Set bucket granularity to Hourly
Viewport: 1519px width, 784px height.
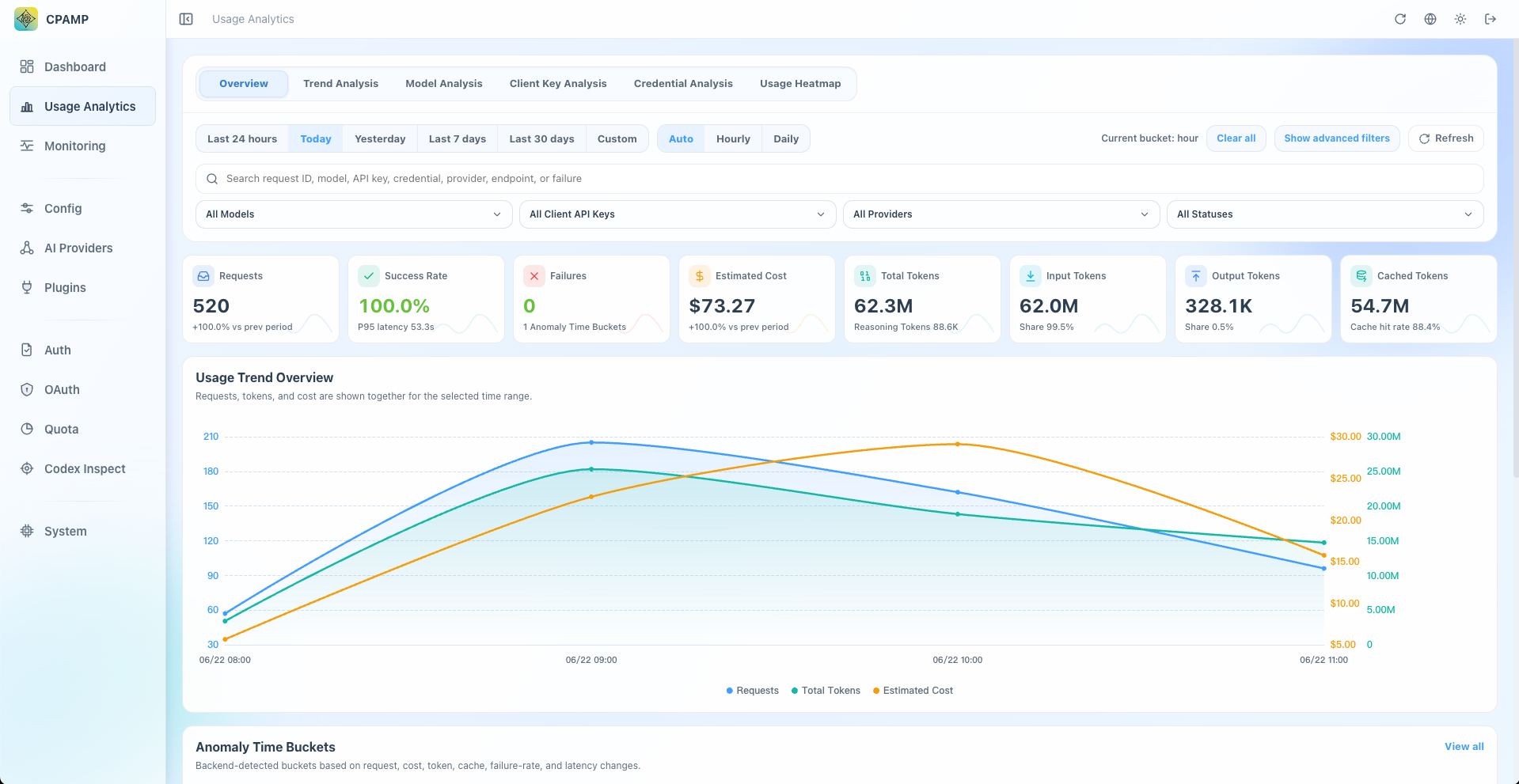pos(733,138)
